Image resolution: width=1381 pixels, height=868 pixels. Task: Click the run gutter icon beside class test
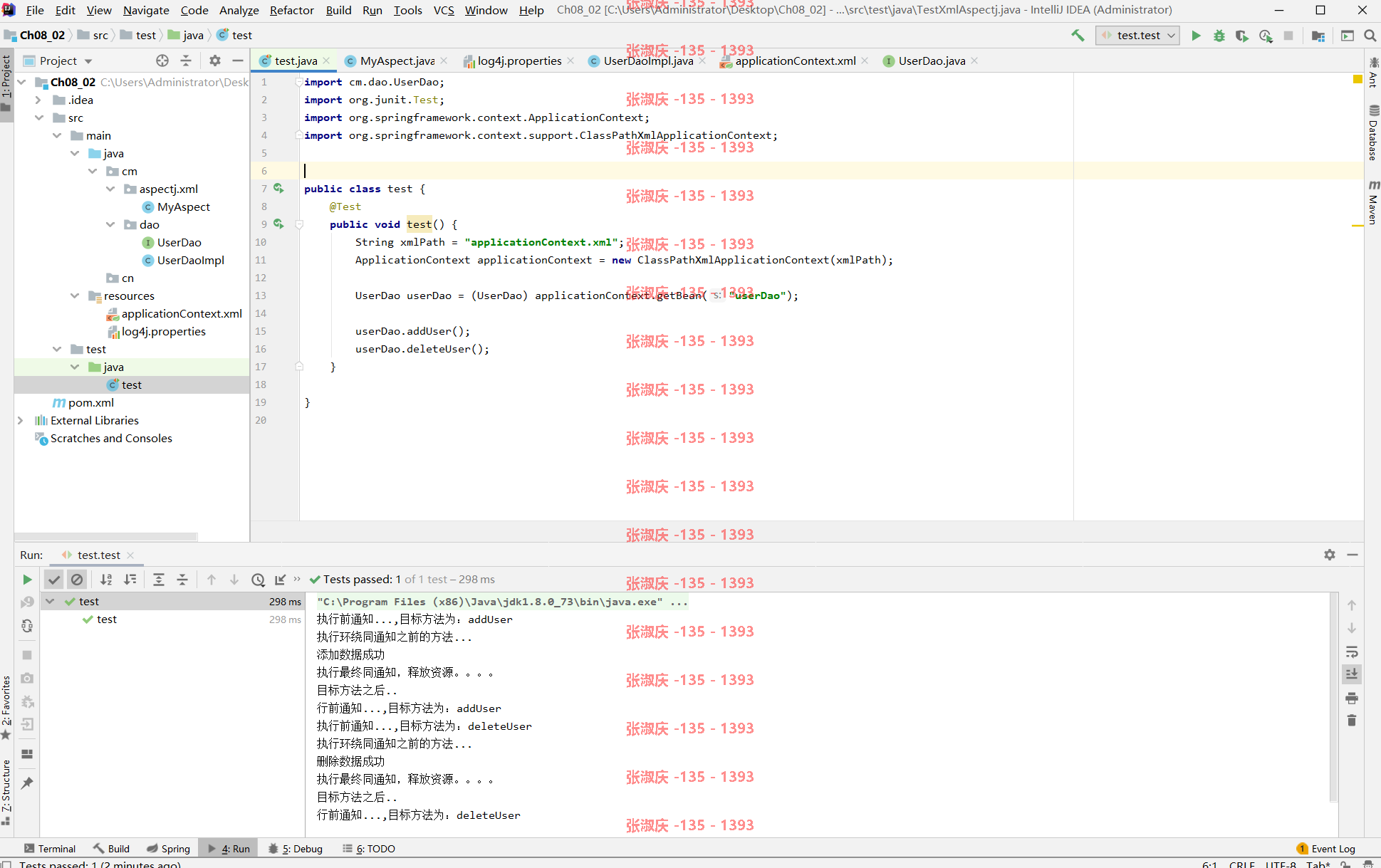278,188
